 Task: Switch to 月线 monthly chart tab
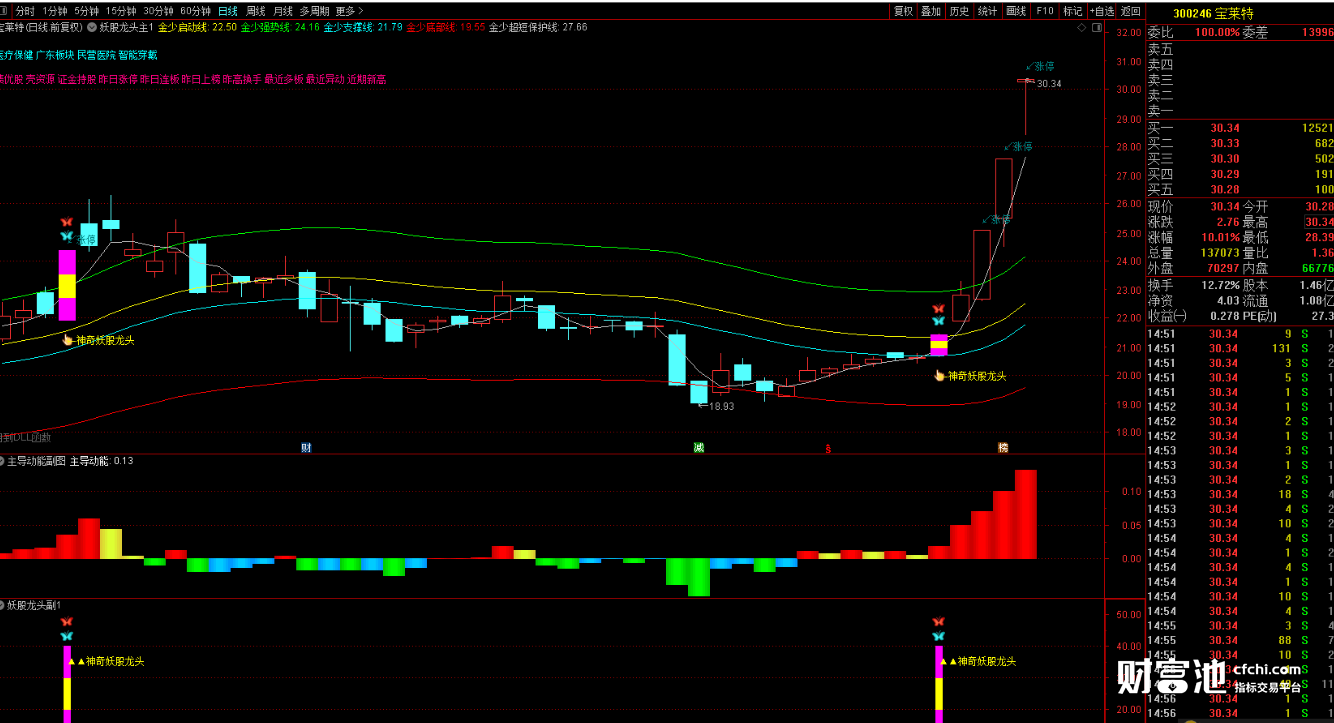click(x=283, y=11)
